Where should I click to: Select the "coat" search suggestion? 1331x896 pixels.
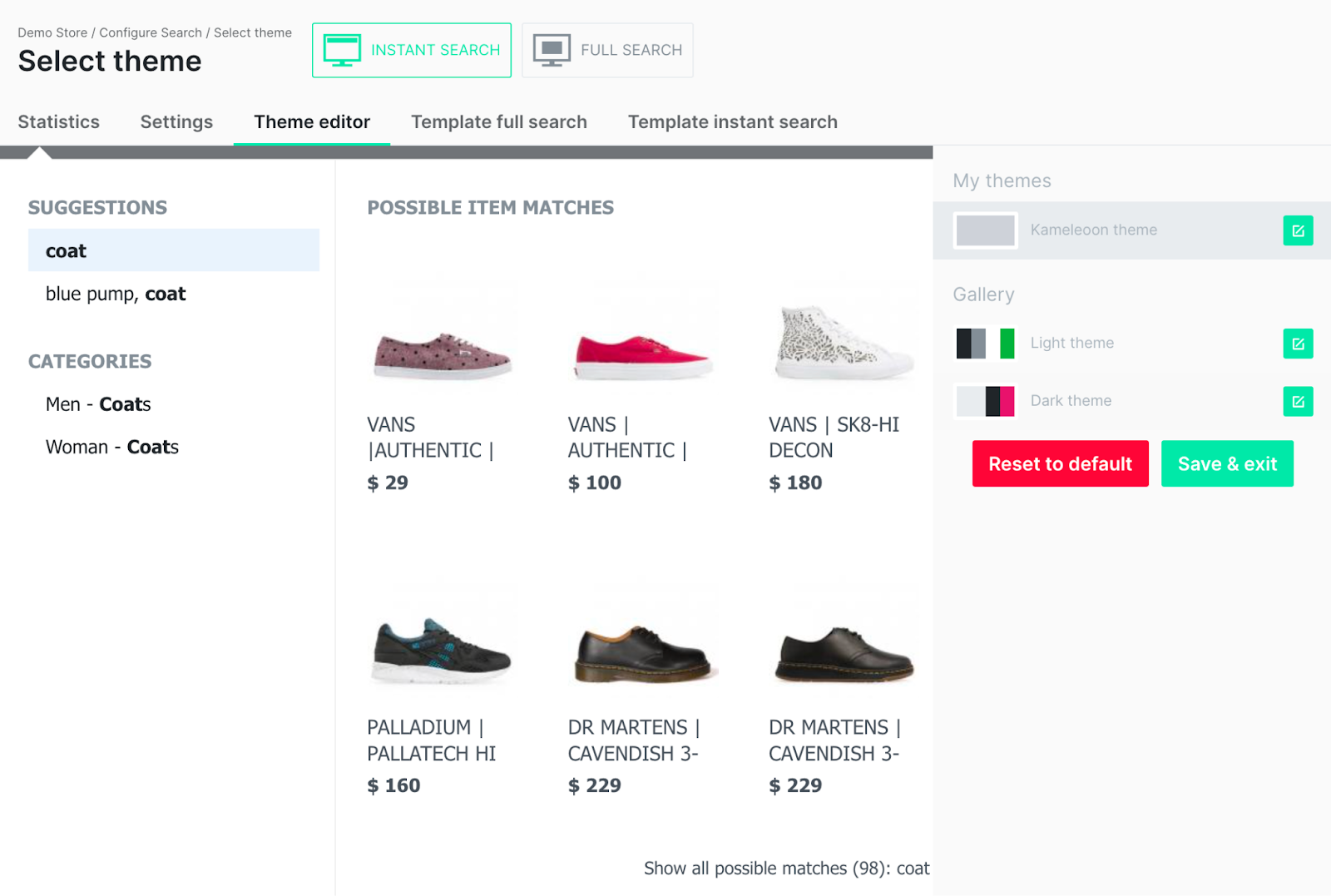(x=174, y=250)
